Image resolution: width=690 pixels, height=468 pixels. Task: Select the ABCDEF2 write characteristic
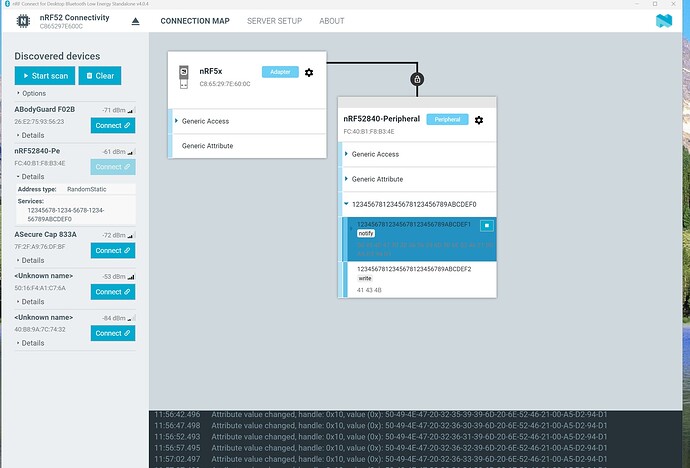419,279
